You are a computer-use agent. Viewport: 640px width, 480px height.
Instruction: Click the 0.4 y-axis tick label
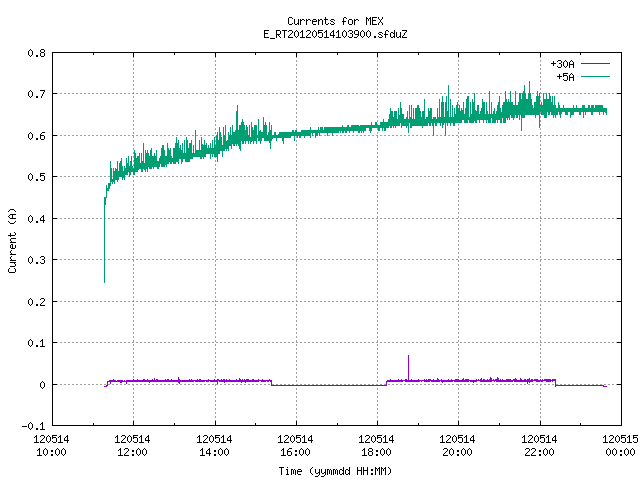coord(36,219)
